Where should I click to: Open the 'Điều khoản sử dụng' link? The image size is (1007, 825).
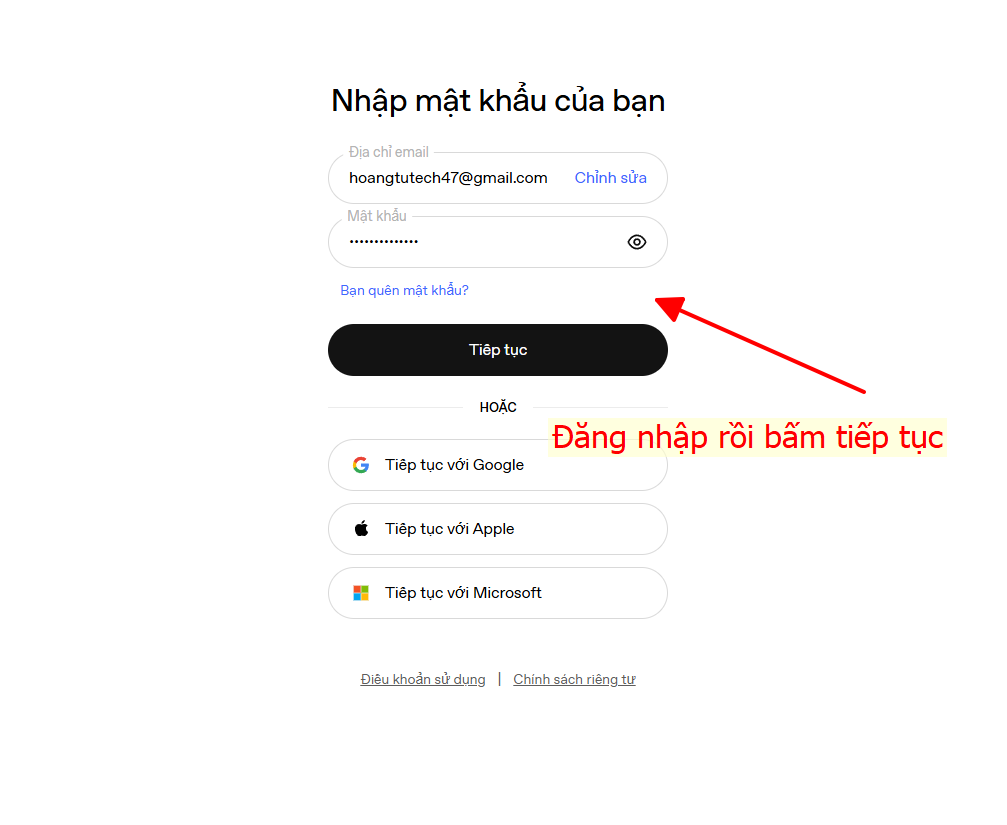pyautogui.click(x=423, y=680)
